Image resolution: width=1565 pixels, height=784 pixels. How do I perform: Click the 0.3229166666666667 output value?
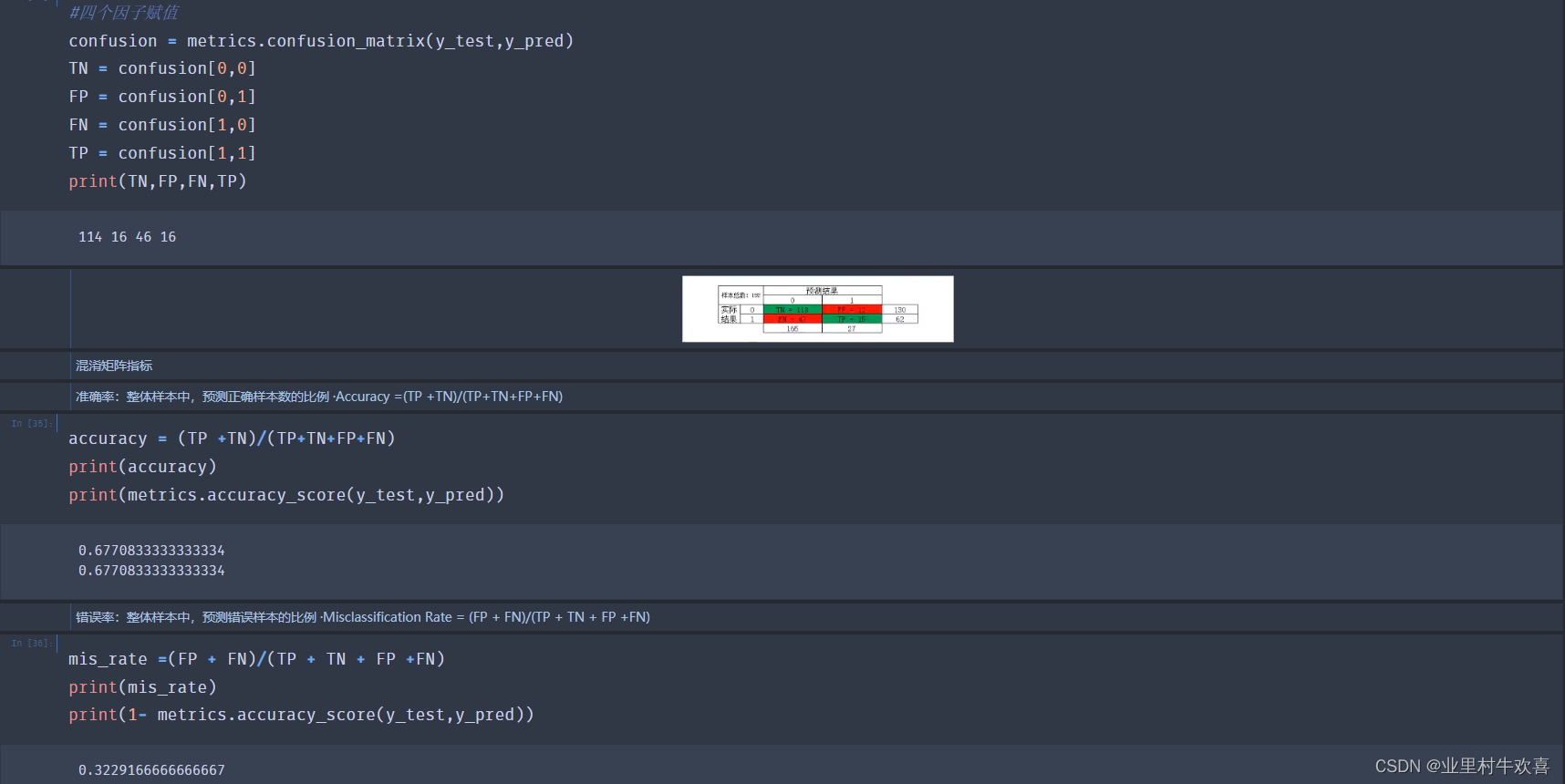[x=151, y=770]
